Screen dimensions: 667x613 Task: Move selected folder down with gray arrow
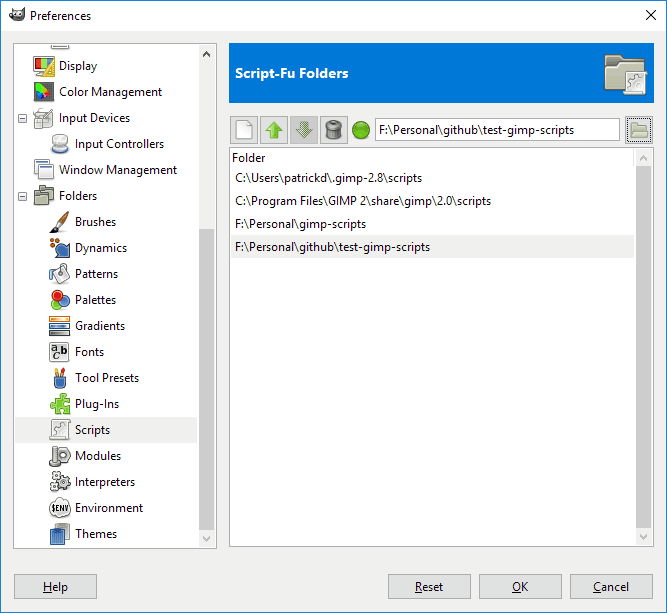(x=303, y=130)
